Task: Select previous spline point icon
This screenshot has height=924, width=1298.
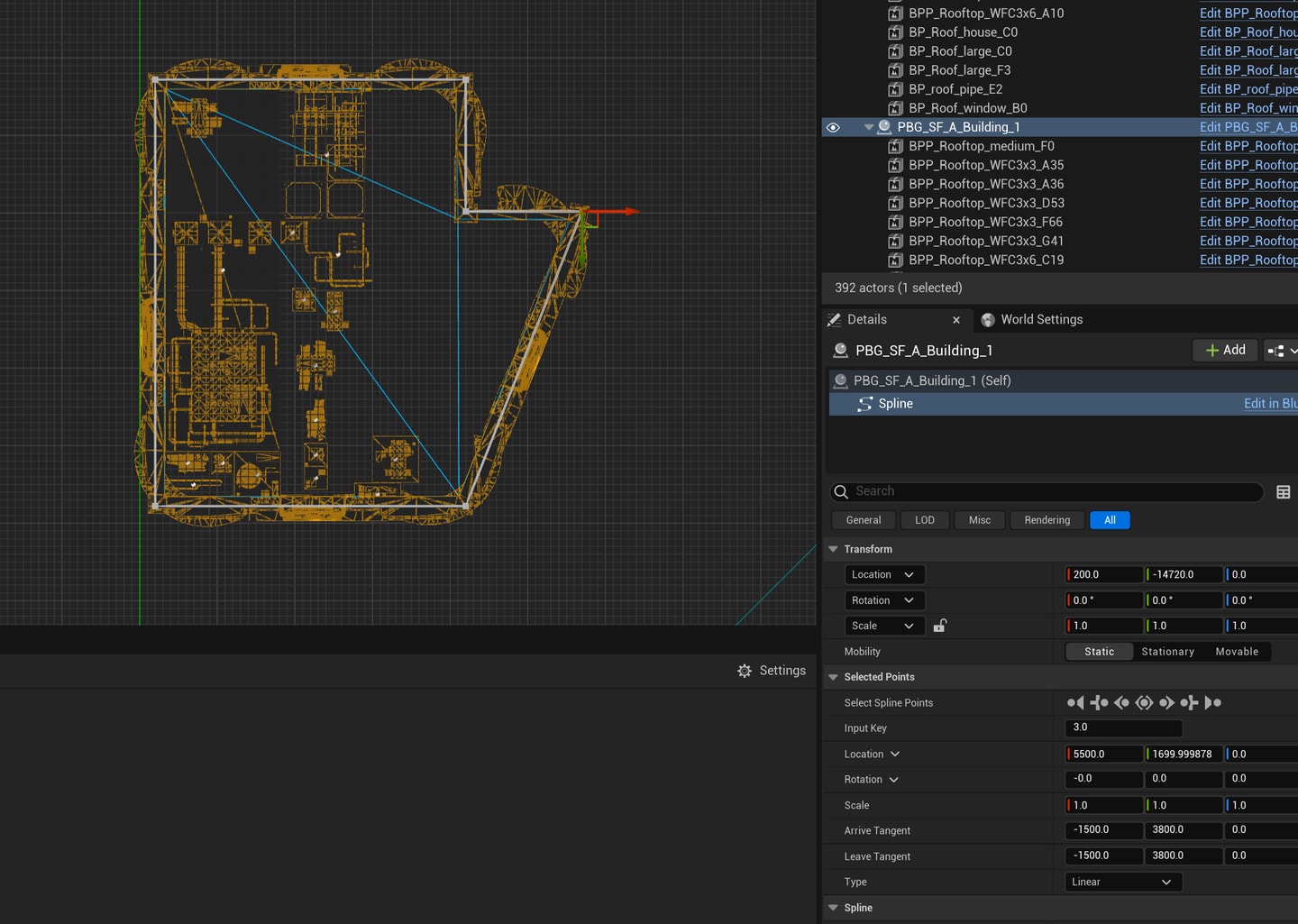Action: (x=1121, y=702)
